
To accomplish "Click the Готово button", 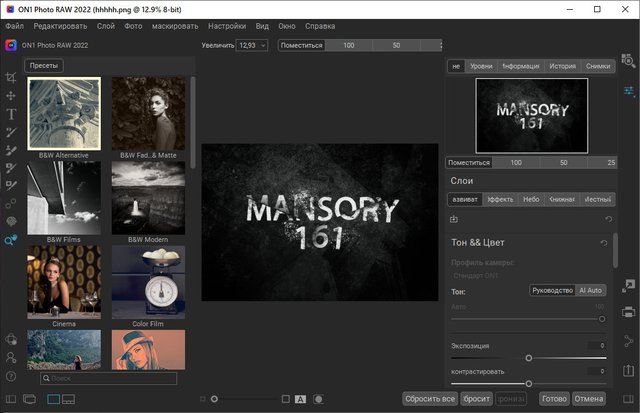I will [x=553, y=398].
